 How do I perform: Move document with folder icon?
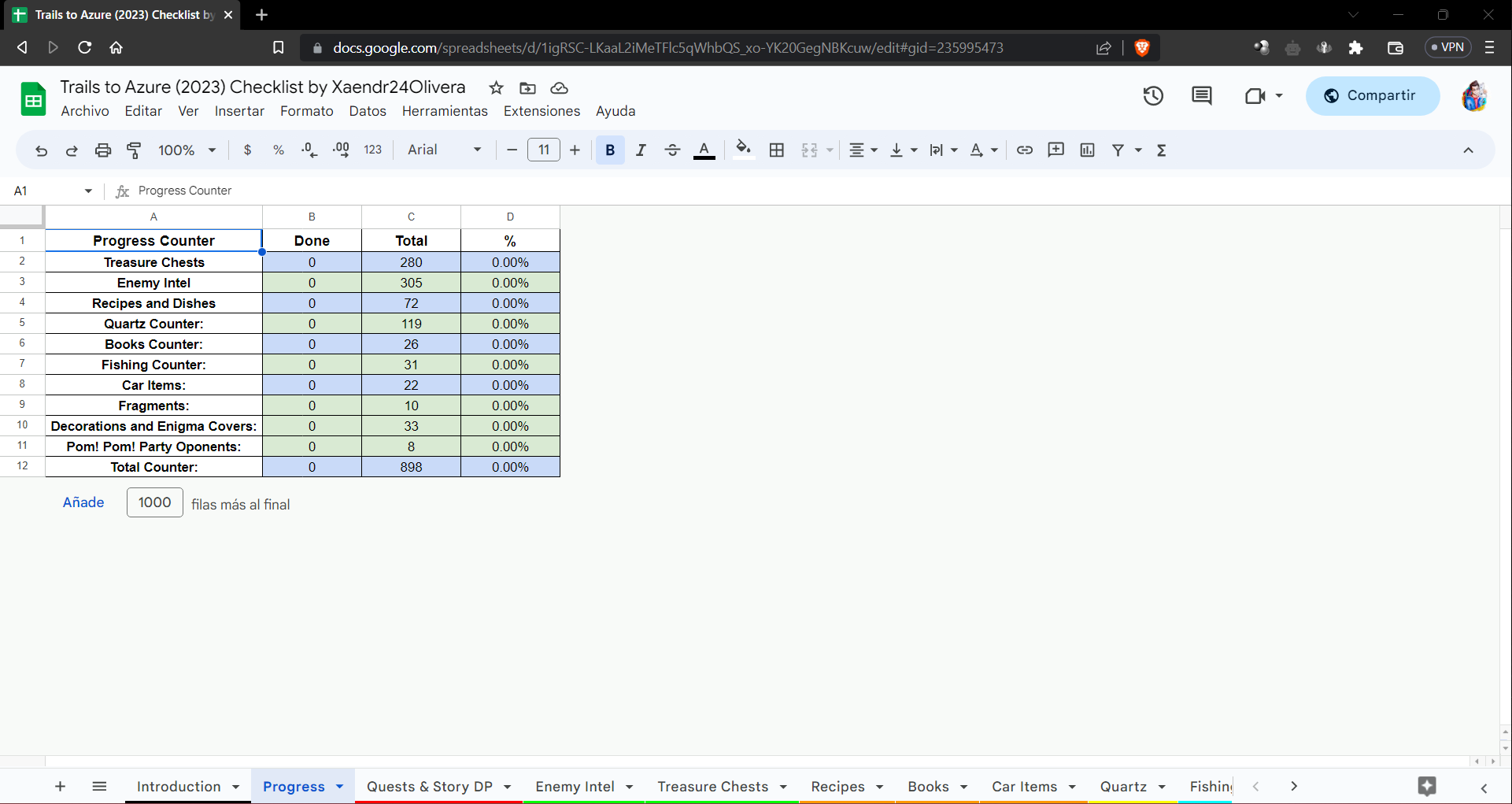point(528,88)
